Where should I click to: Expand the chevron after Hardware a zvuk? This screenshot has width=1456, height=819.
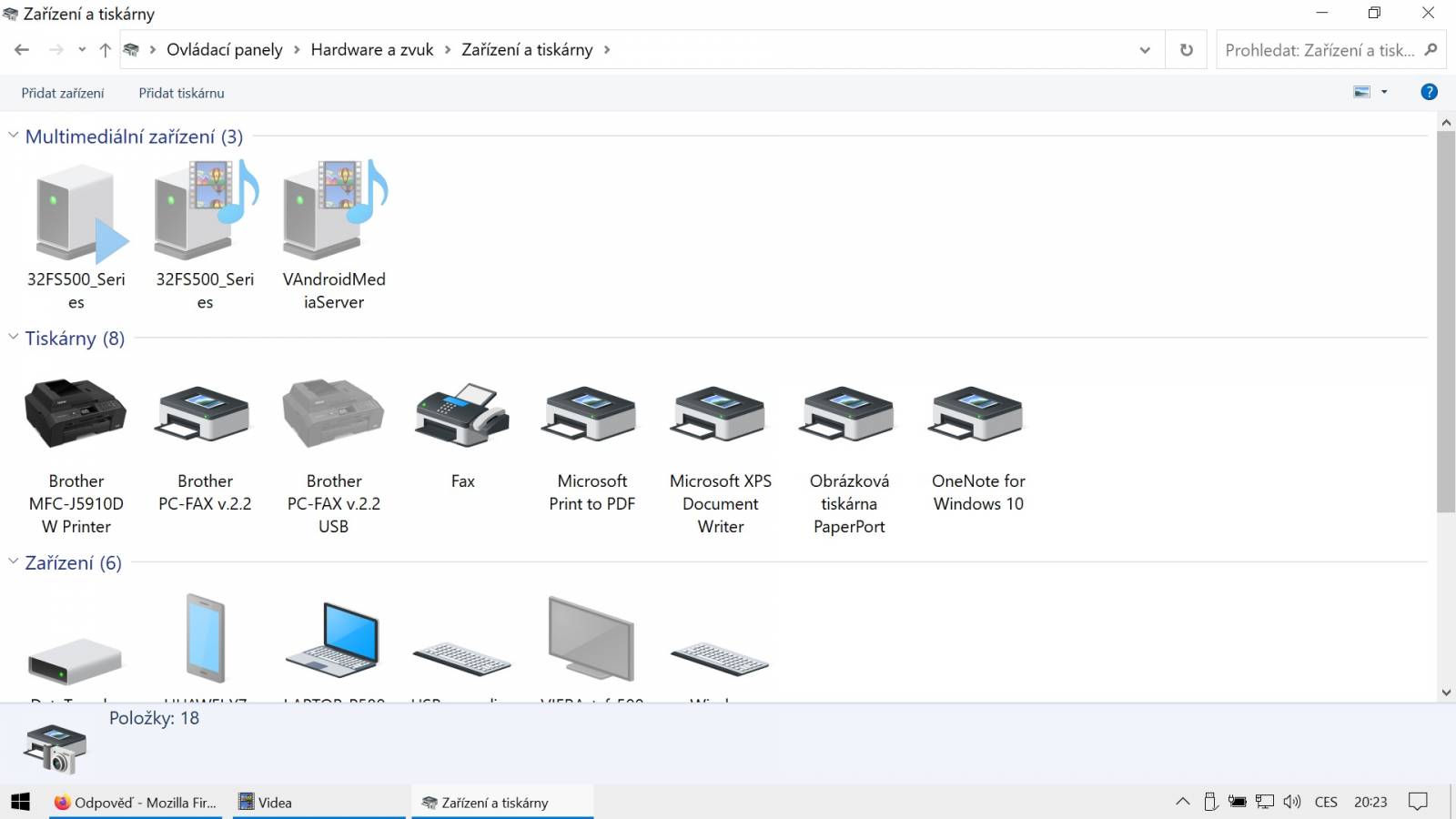tap(448, 50)
